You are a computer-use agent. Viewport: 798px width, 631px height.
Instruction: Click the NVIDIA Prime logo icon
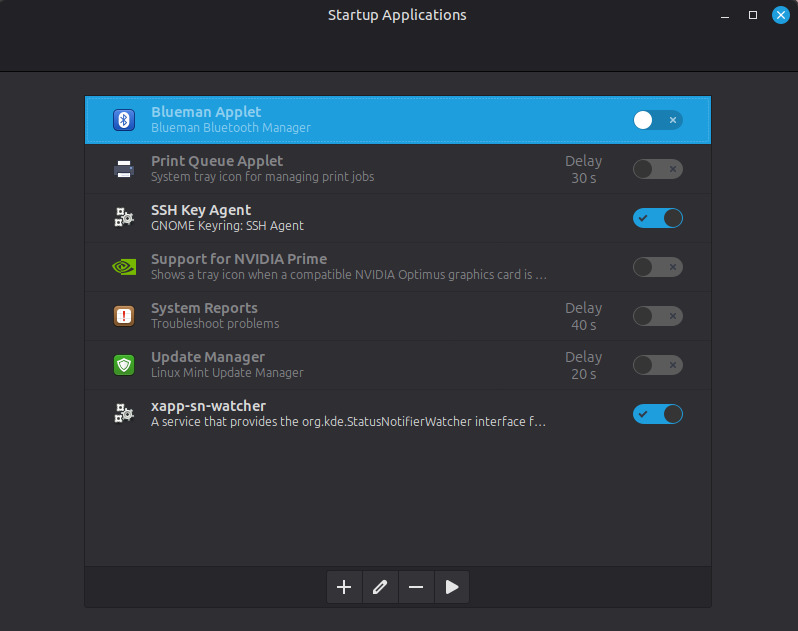124,267
